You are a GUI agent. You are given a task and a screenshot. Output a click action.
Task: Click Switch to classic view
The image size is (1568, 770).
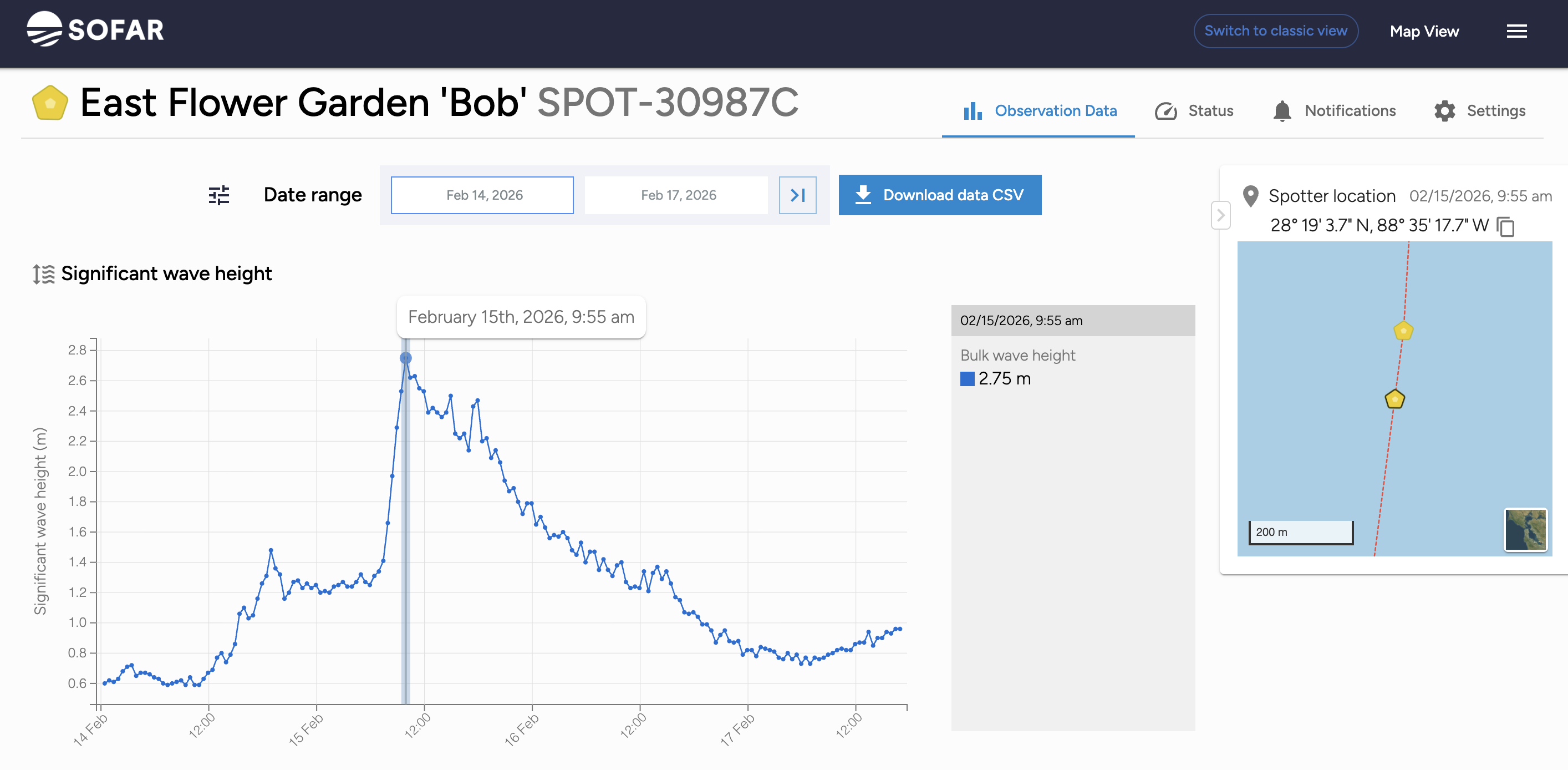(x=1276, y=30)
